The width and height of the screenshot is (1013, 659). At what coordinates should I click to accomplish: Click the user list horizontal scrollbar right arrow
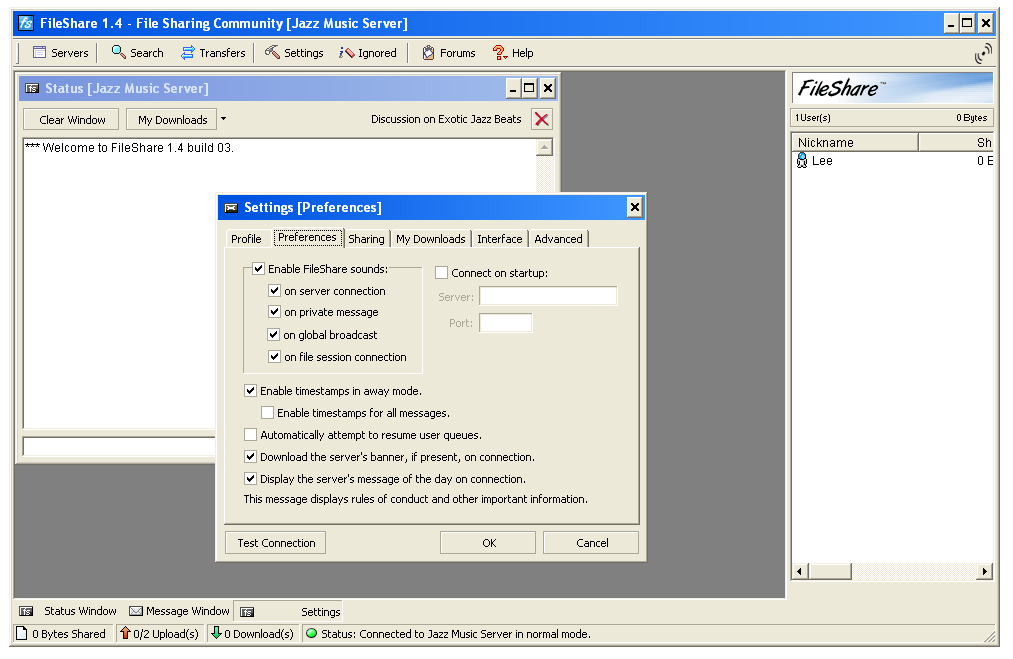click(985, 572)
